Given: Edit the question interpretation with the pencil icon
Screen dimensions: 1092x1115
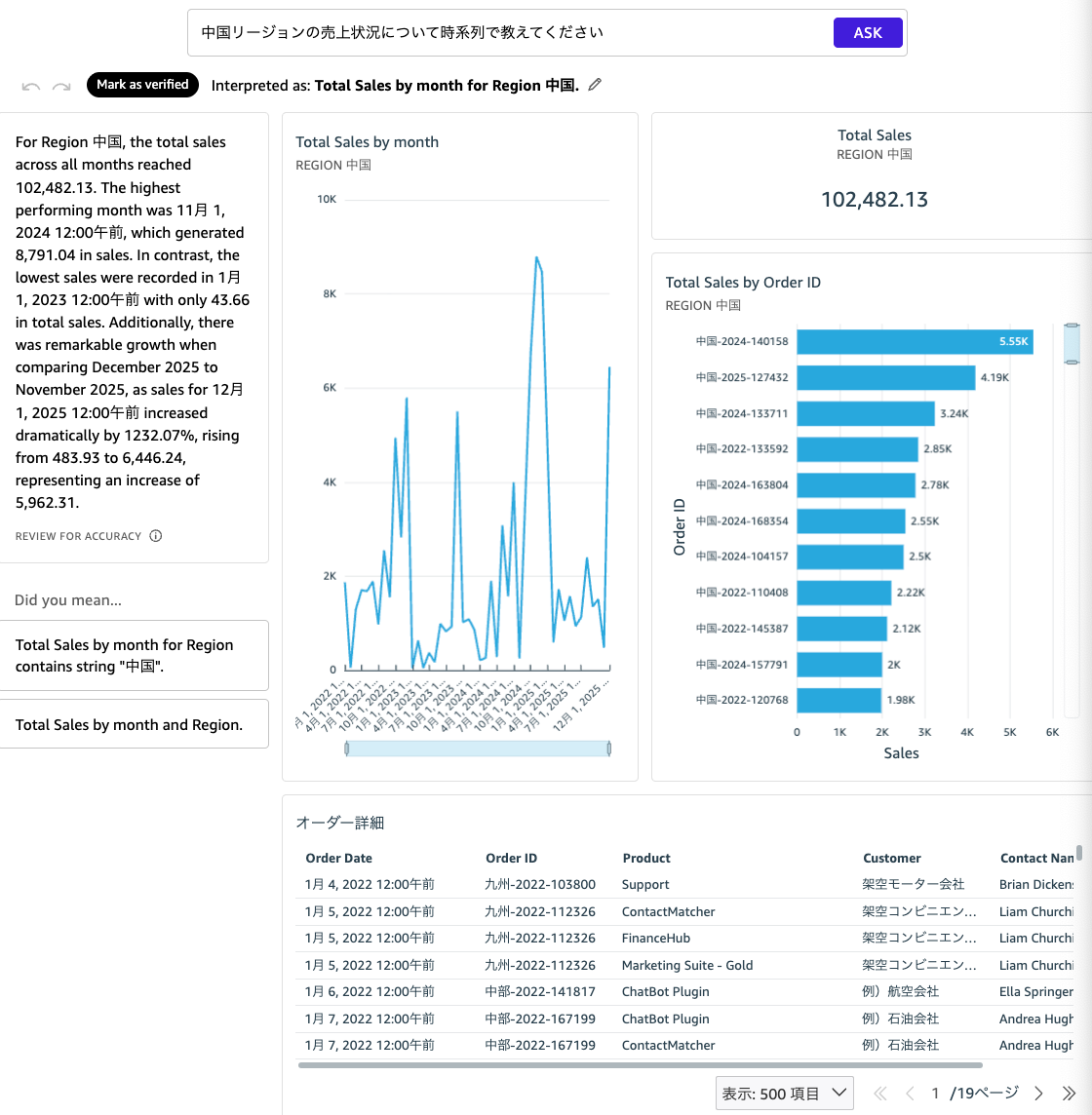Looking at the screenshot, I should pyautogui.click(x=595, y=85).
